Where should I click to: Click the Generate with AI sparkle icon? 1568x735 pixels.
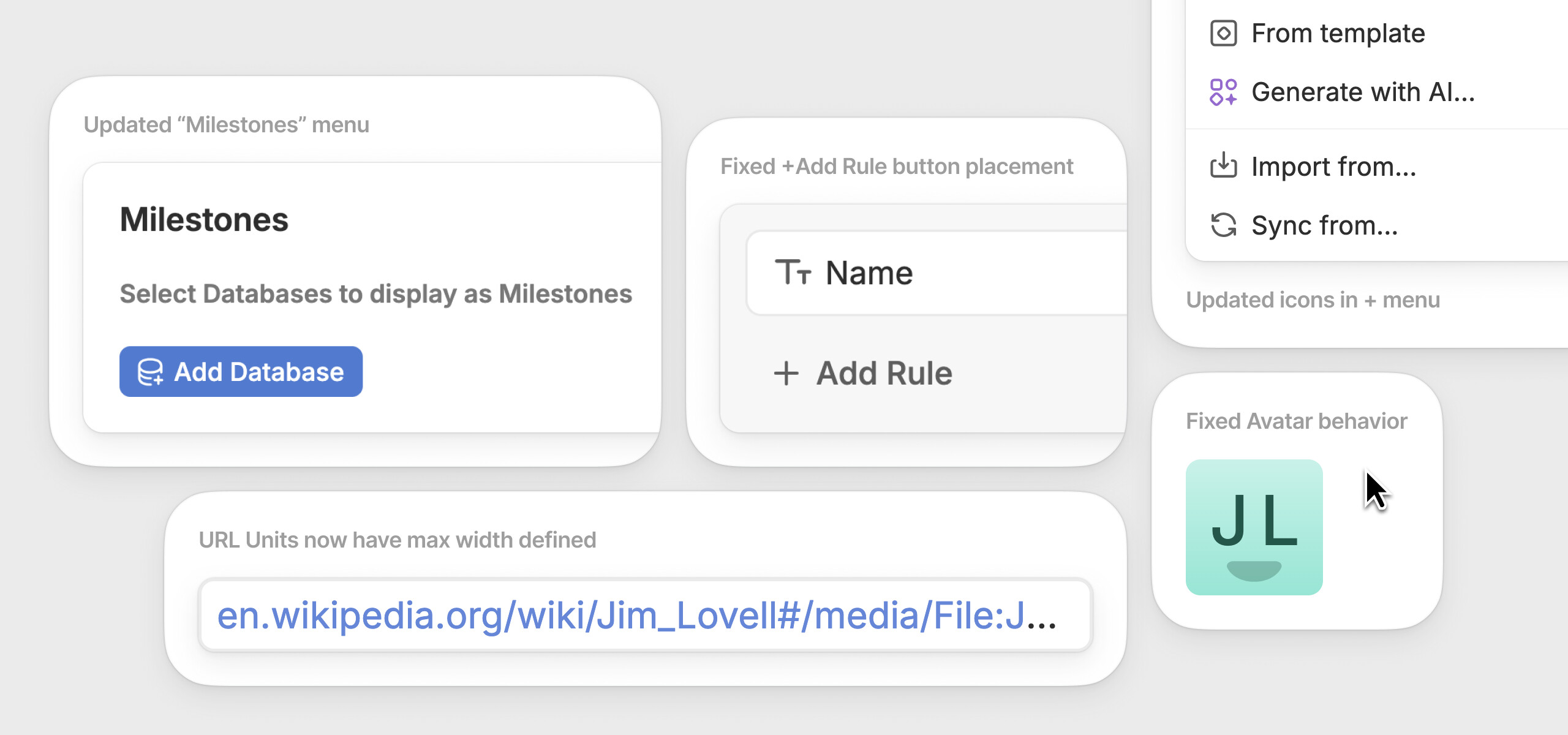1223,92
